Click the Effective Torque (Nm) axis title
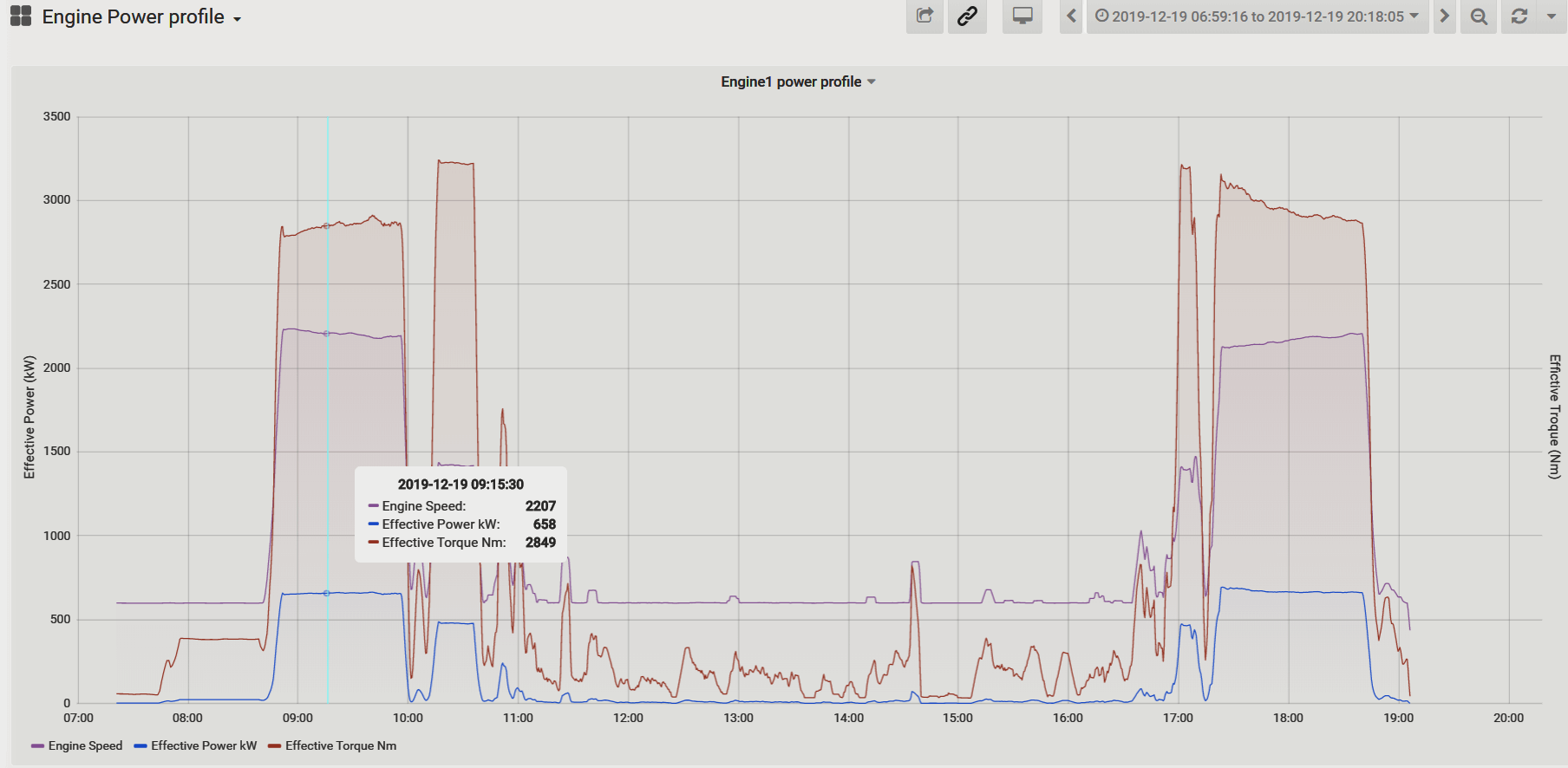The width and height of the screenshot is (1568, 768). [1555, 416]
